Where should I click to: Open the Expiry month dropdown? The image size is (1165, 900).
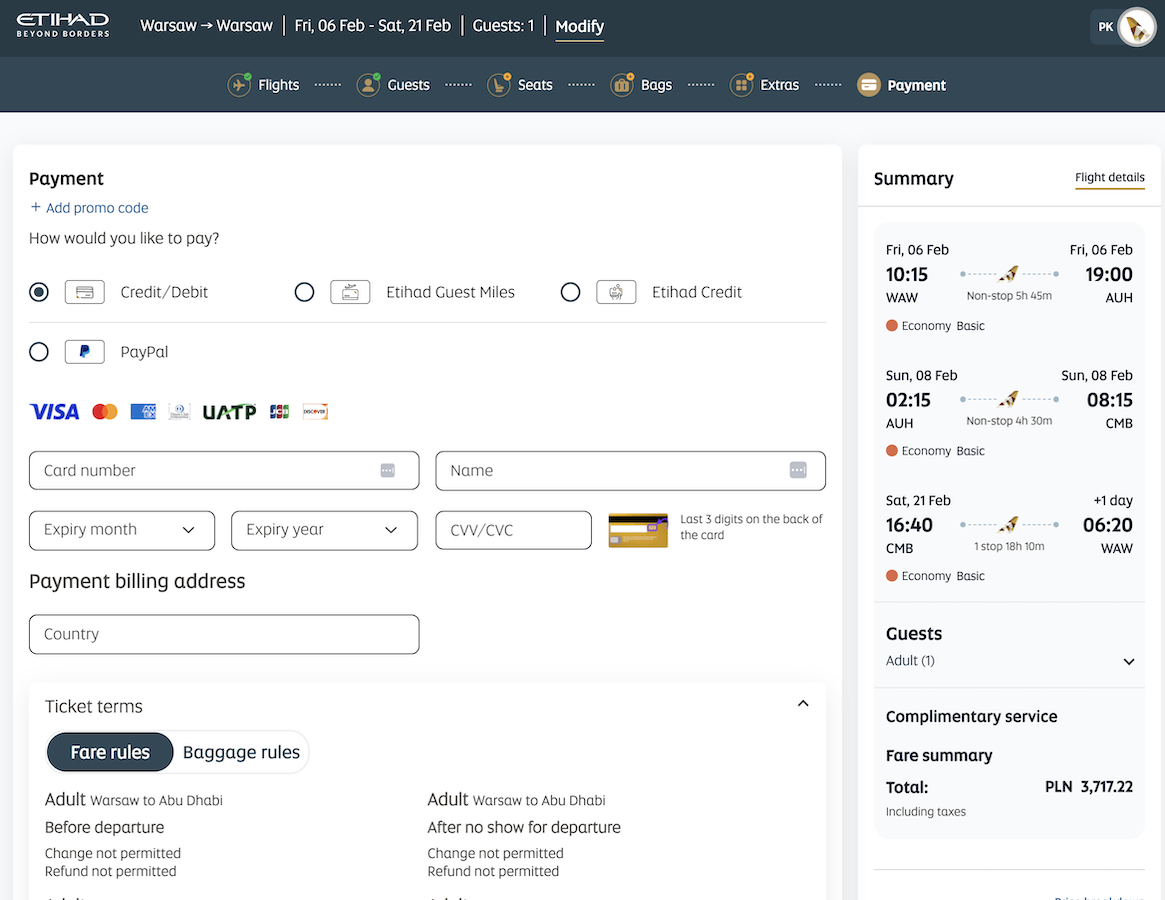pyautogui.click(x=122, y=530)
